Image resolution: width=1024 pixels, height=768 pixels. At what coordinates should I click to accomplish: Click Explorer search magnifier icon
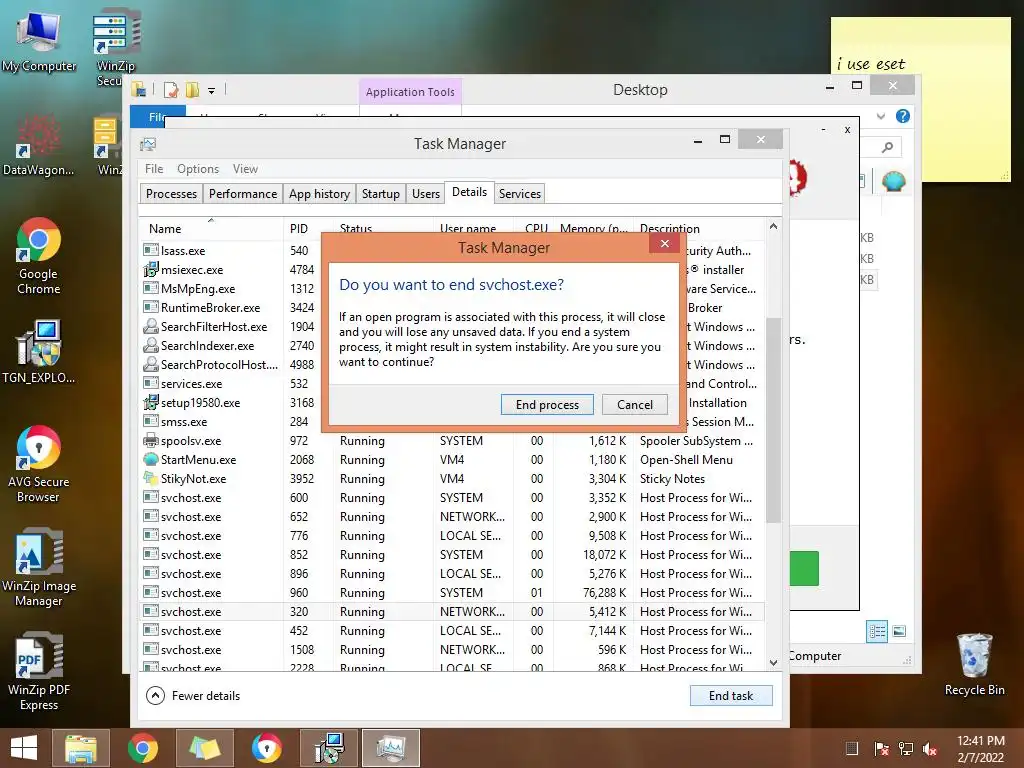point(887,147)
